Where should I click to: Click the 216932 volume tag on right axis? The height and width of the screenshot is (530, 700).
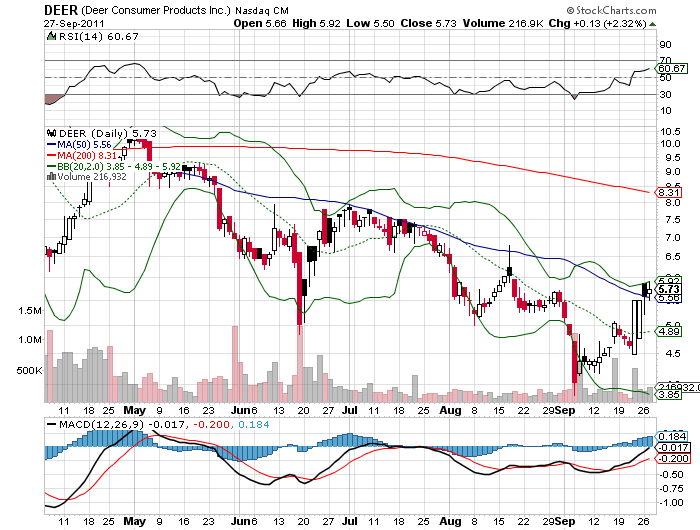tap(677, 387)
